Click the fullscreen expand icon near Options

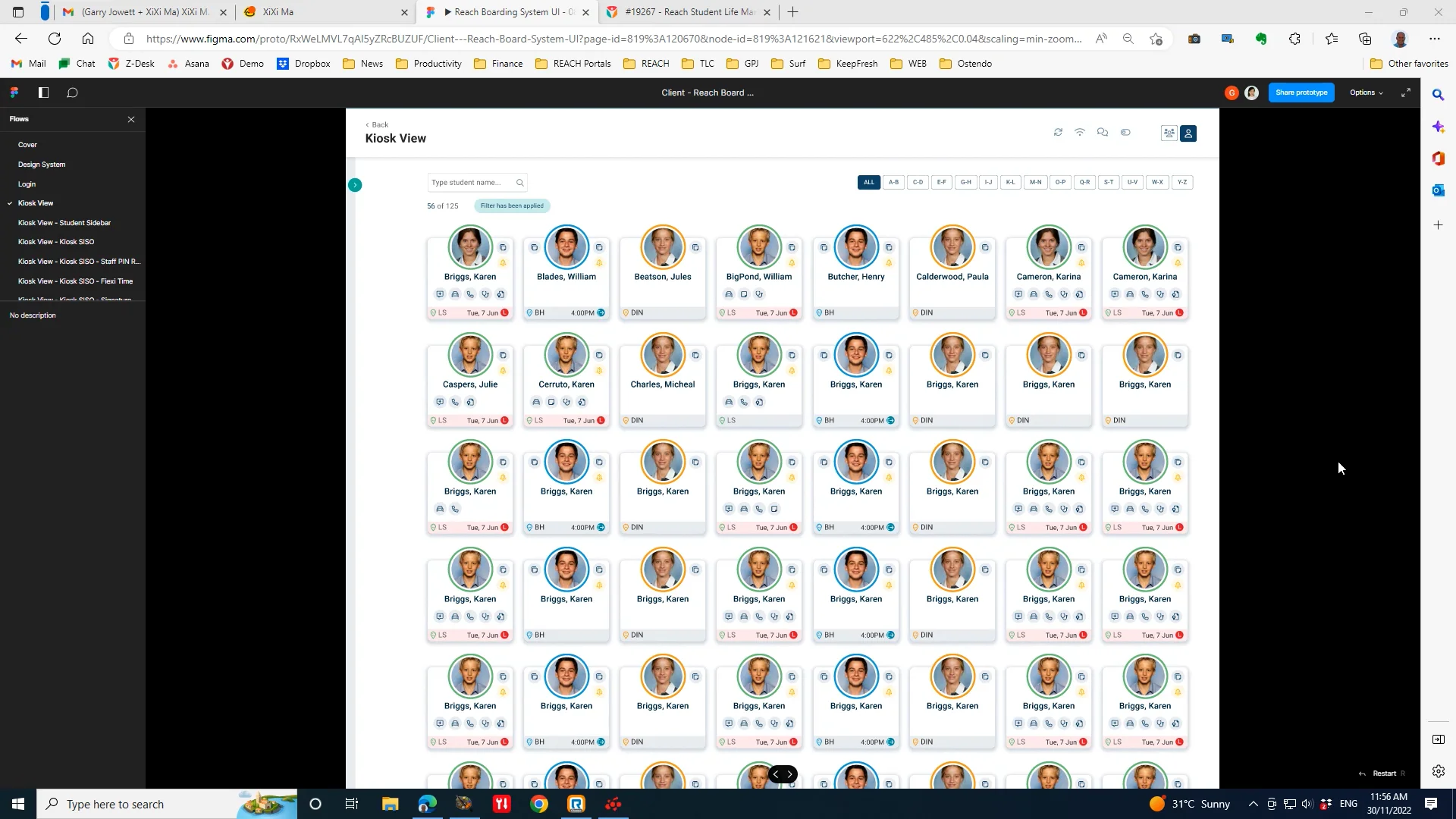1407,92
